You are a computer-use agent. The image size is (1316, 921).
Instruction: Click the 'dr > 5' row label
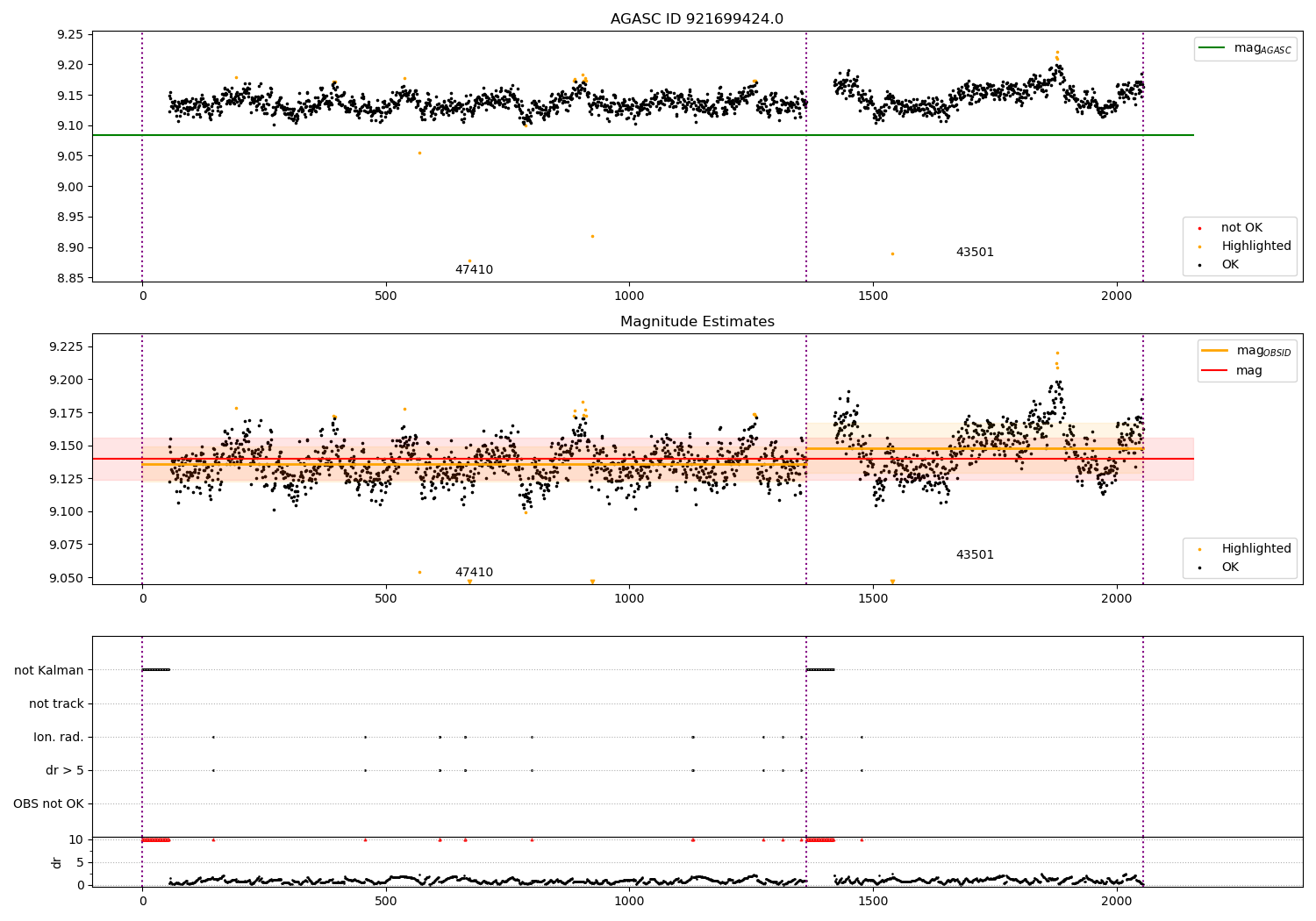coord(65,770)
